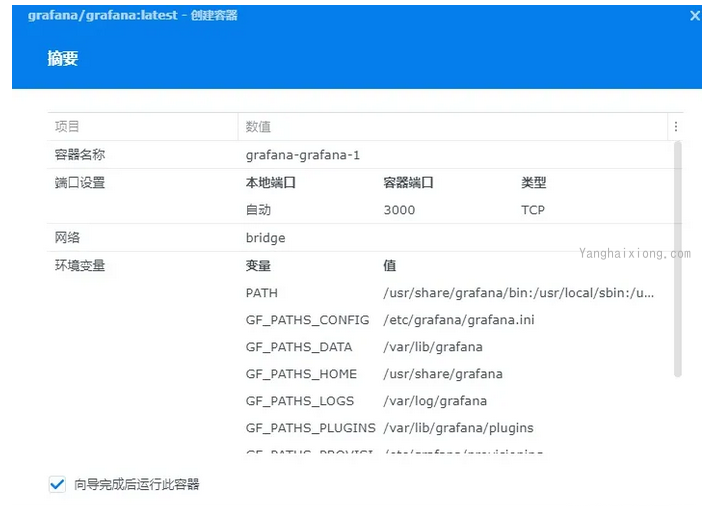Click the grafana/grafana:latest window title

tap(132, 15)
